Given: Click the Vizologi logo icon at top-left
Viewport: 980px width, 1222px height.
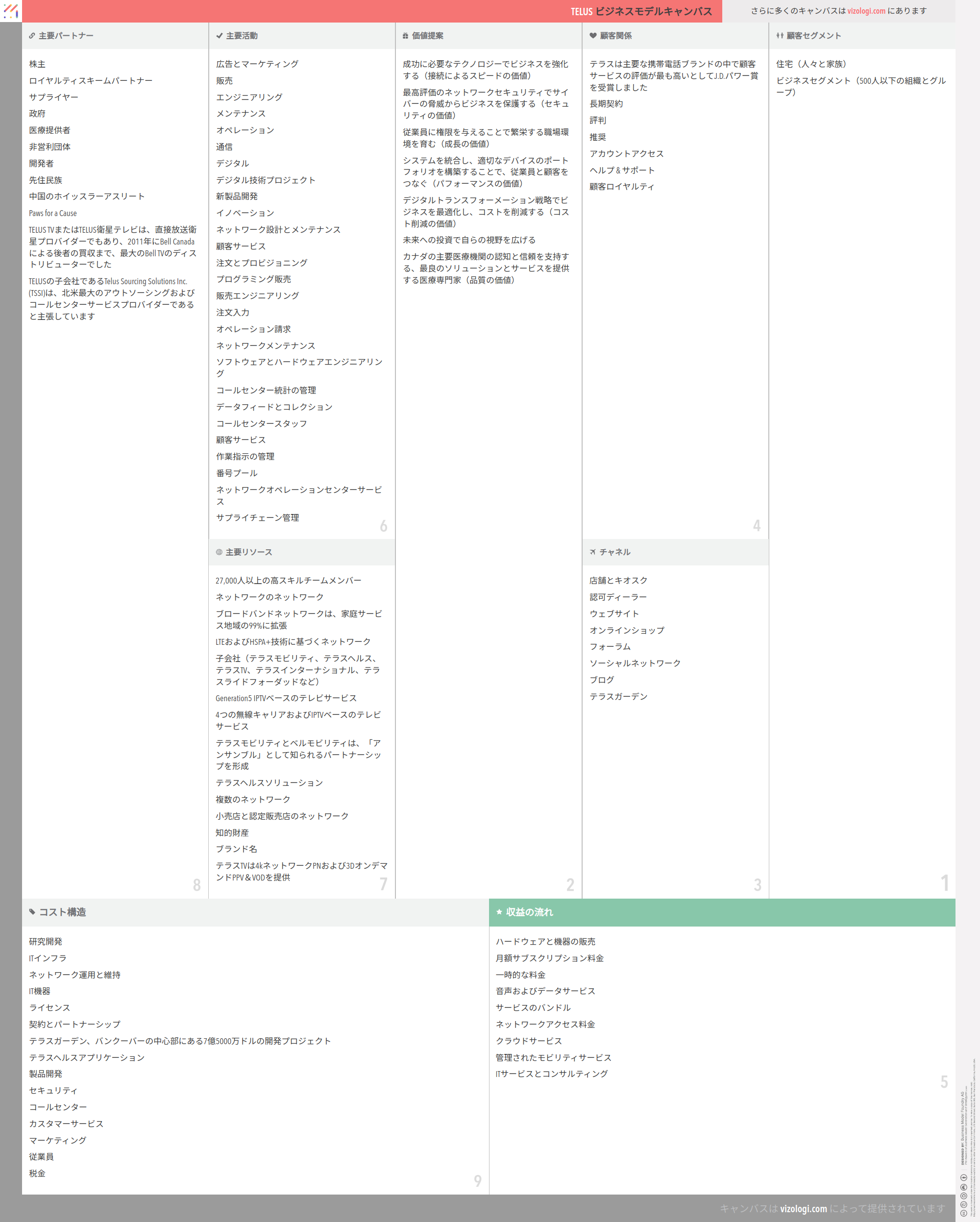Looking at the screenshot, I should [x=11, y=11].
